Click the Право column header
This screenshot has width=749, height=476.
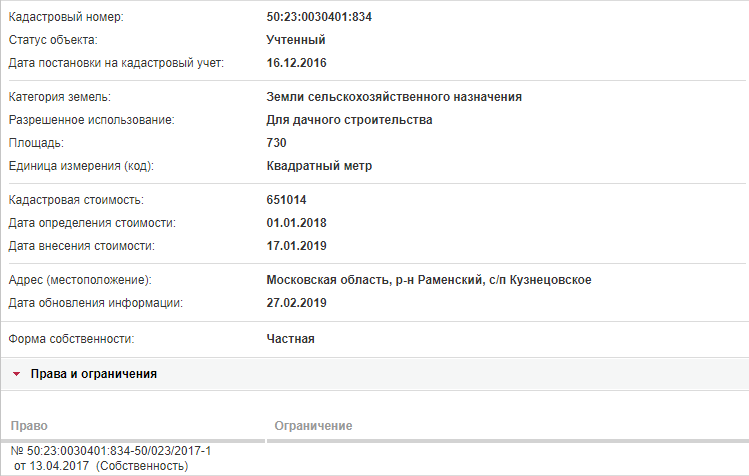coord(29,426)
